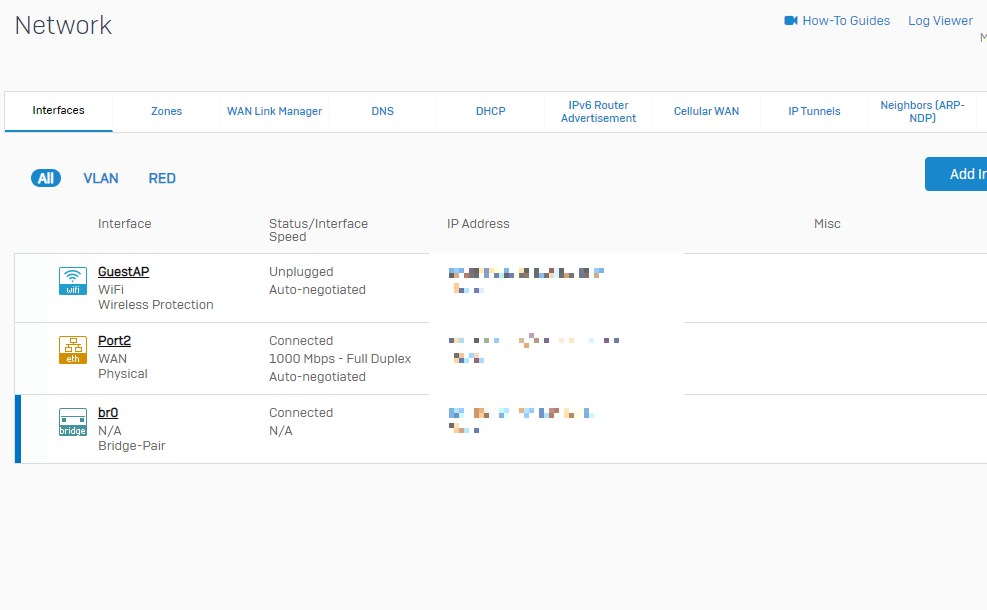
Task: Filter interfaces by VLAN
Action: coord(101,178)
